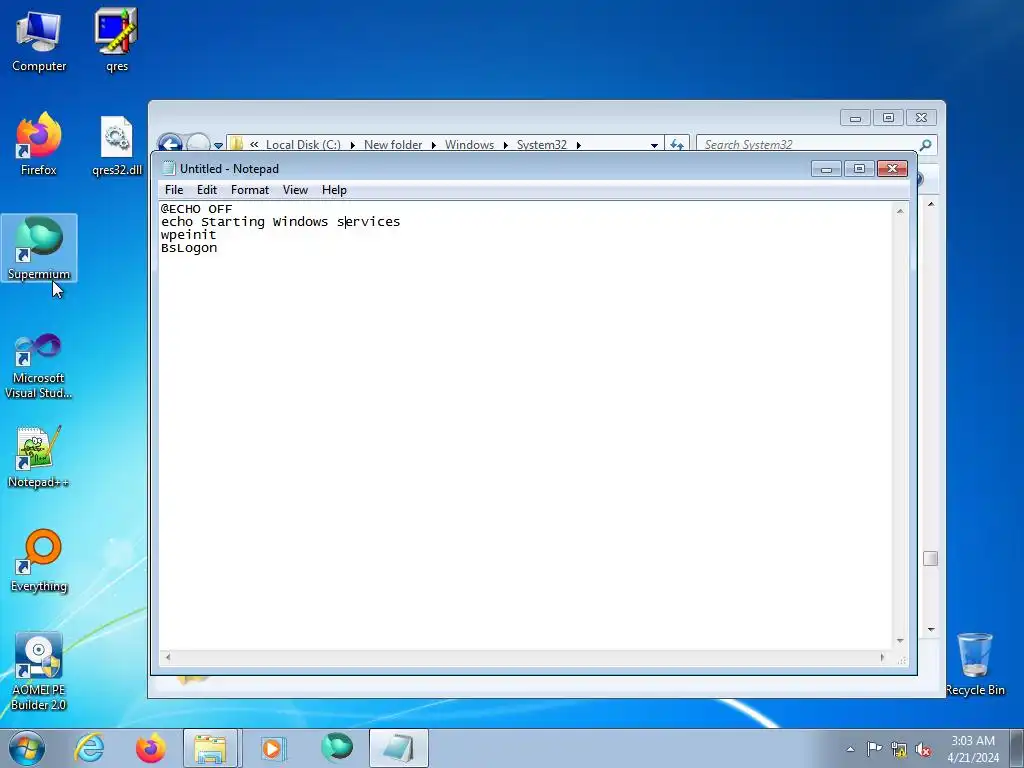Select the qres32.dll file icon
The image size is (1024, 768).
click(x=117, y=146)
